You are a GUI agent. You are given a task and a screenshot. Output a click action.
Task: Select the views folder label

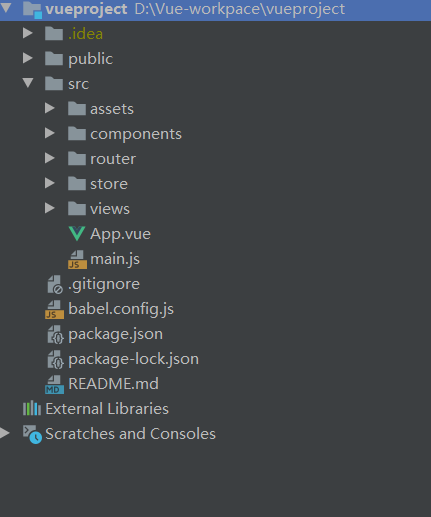click(110, 209)
